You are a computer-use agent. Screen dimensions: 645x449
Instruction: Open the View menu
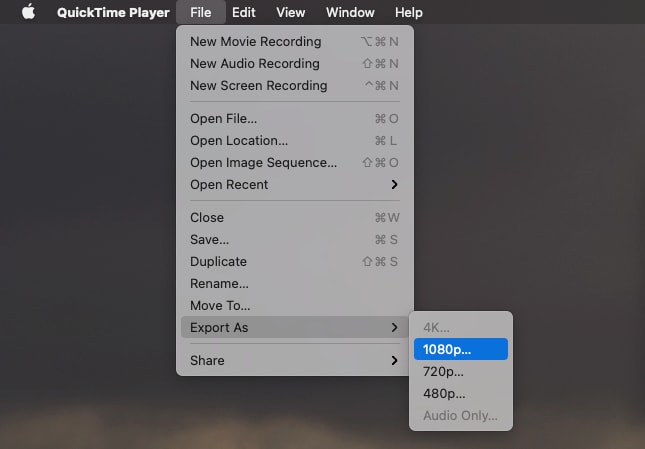point(291,12)
